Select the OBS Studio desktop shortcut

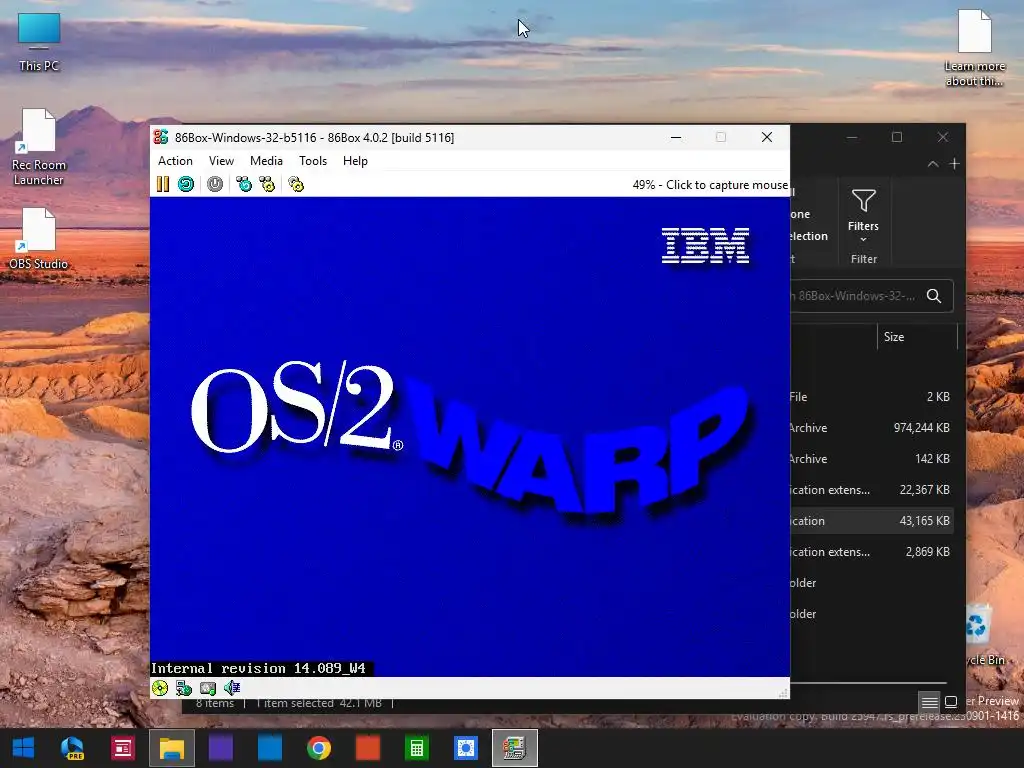click(x=39, y=239)
